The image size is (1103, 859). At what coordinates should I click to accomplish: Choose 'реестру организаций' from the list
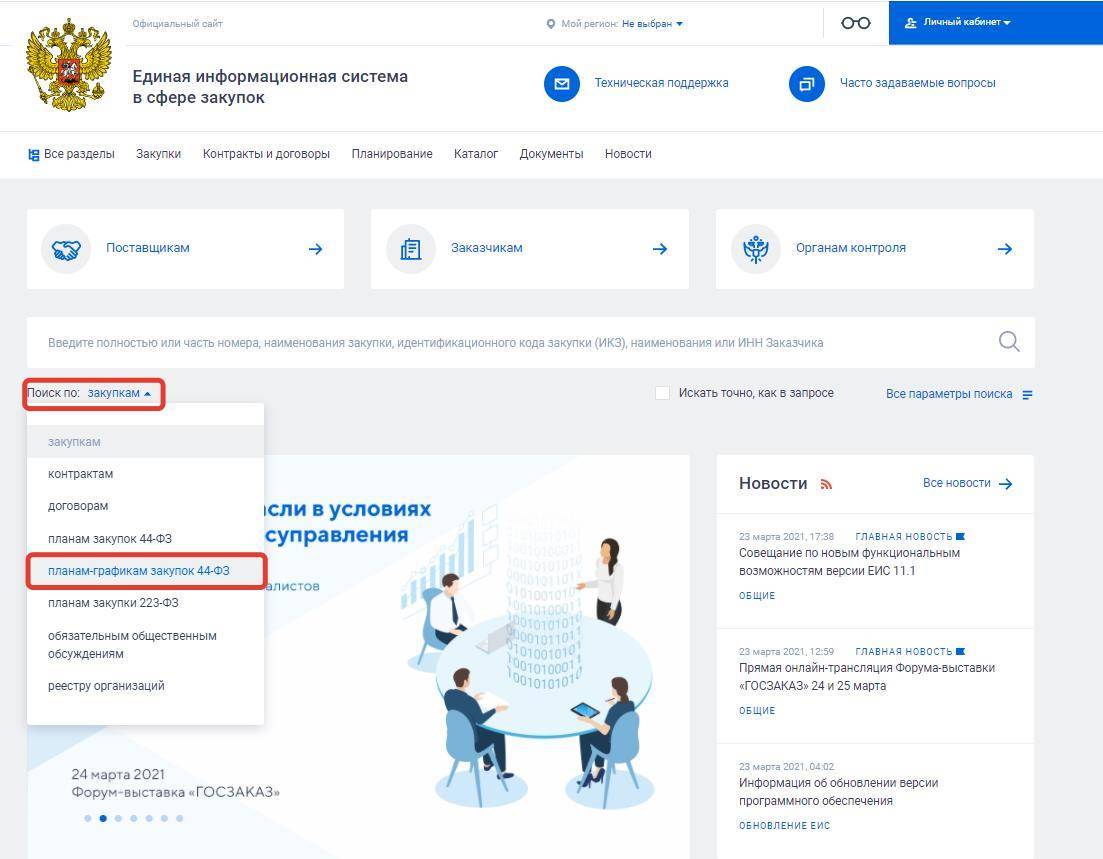[x=106, y=686]
